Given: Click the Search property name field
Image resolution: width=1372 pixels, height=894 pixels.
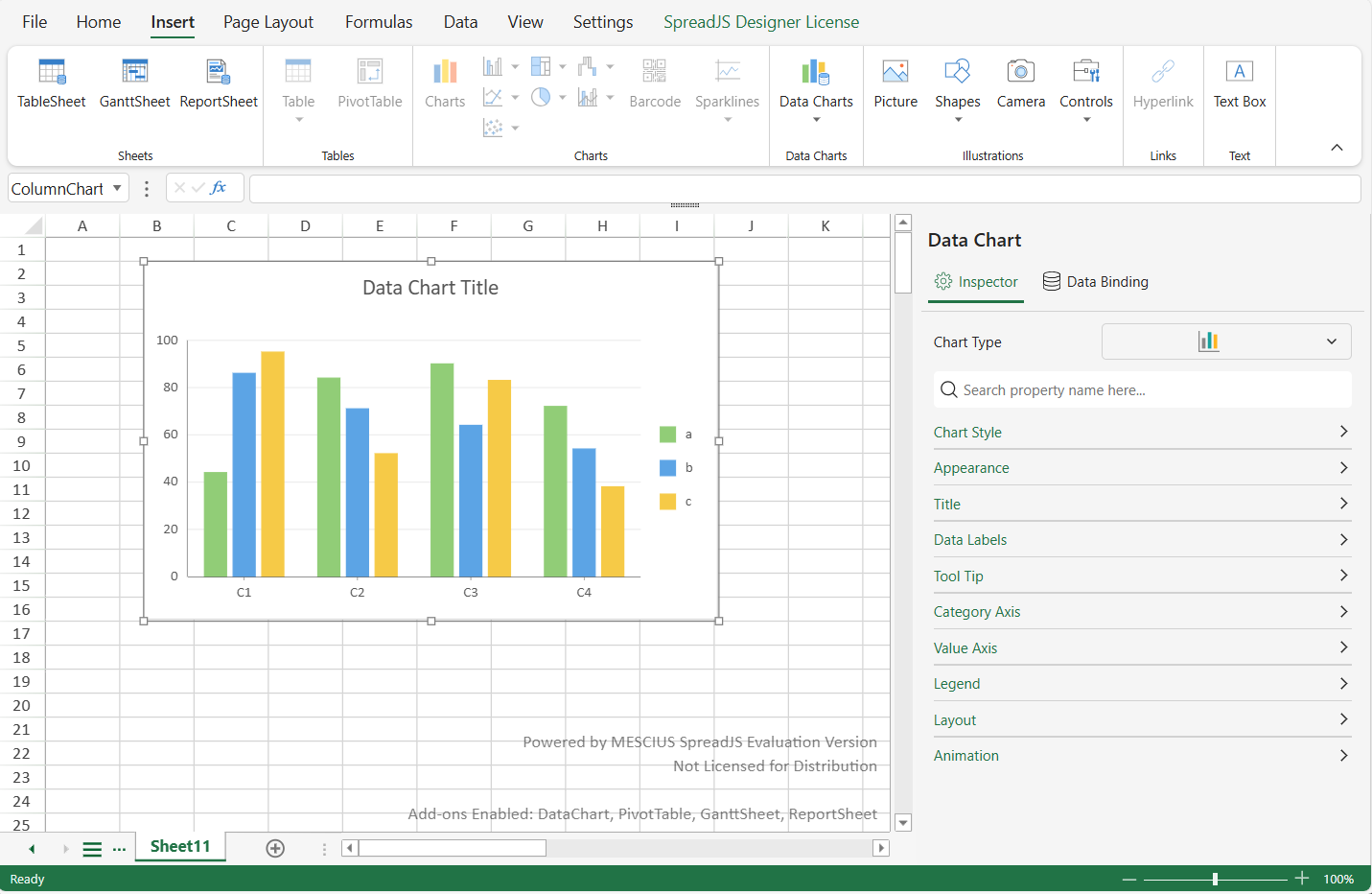Looking at the screenshot, I should [x=1143, y=389].
